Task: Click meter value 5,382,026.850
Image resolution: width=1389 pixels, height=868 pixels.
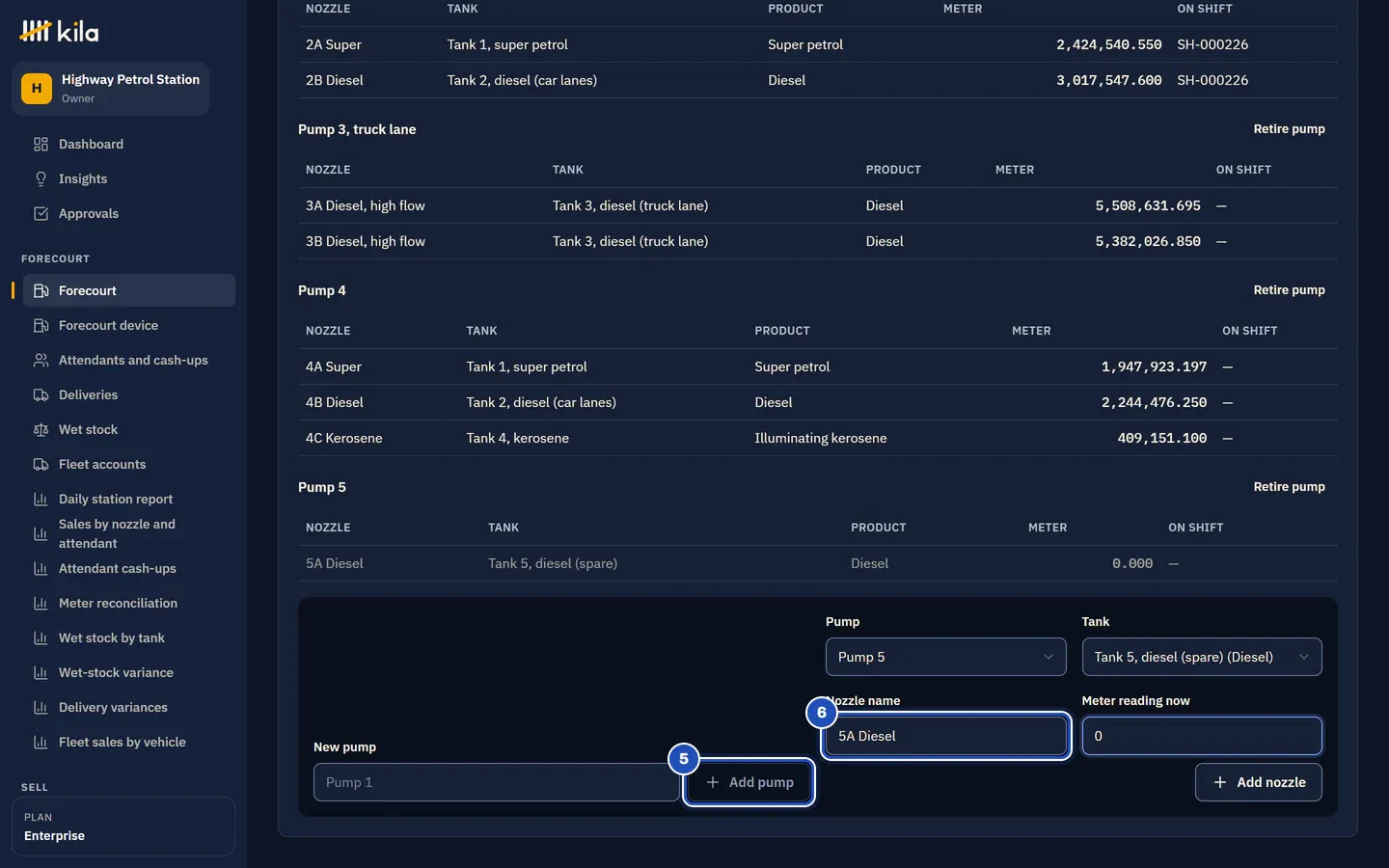Action: (1148, 241)
